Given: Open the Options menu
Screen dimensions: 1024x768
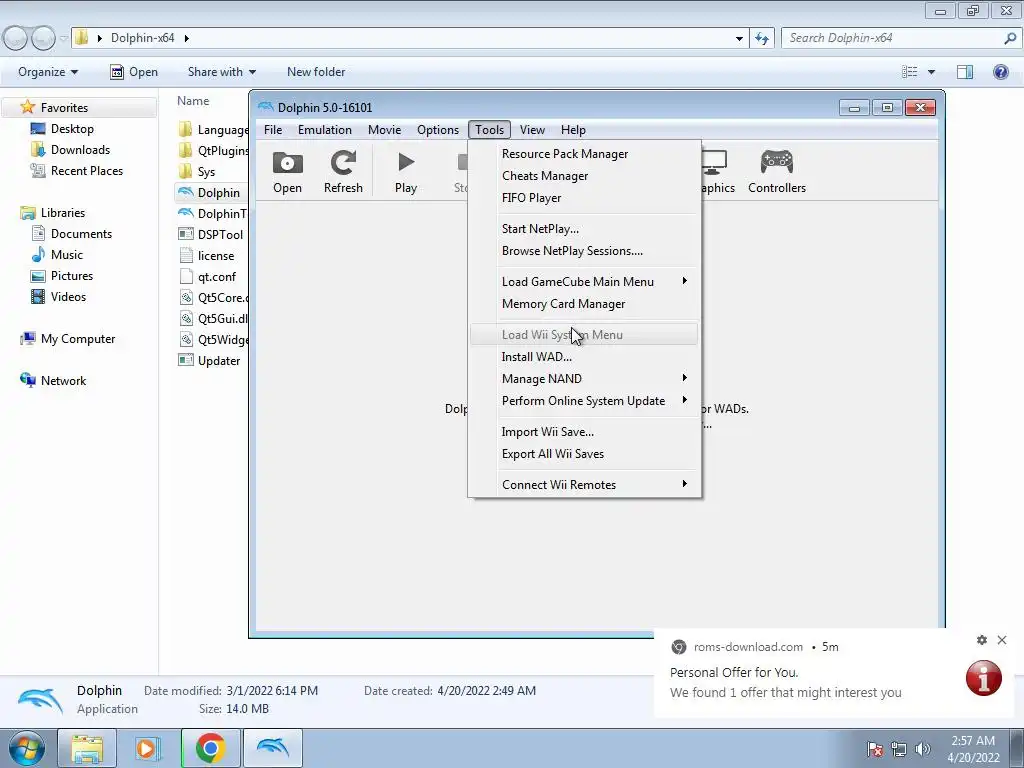Looking at the screenshot, I should 438,130.
